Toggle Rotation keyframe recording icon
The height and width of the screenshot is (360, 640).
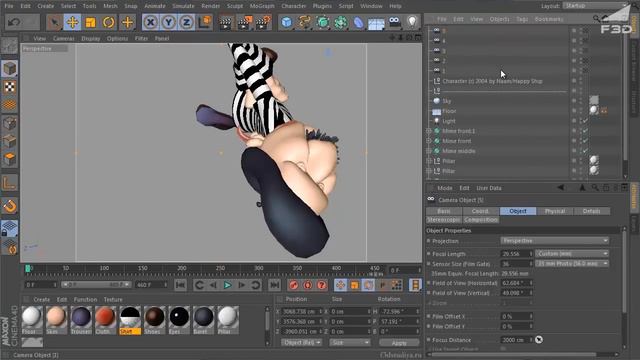[x=368, y=285]
